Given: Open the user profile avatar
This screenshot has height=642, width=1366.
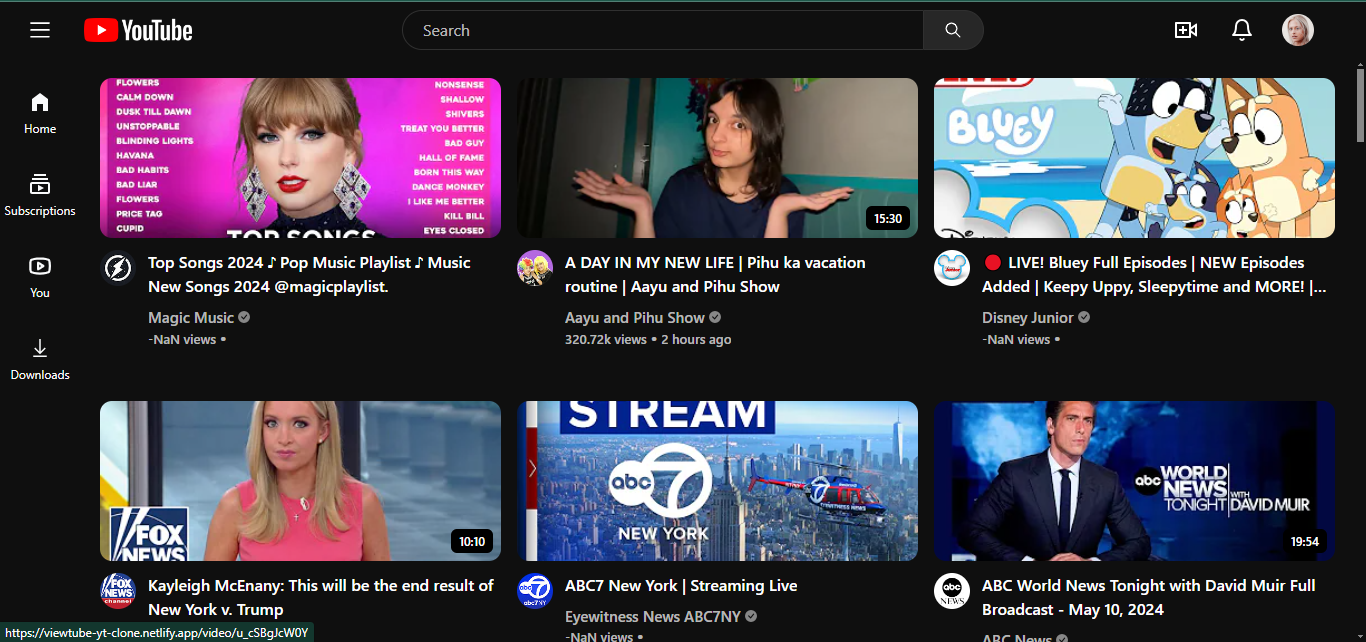Looking at the screenshot, I should (1298, 30).
